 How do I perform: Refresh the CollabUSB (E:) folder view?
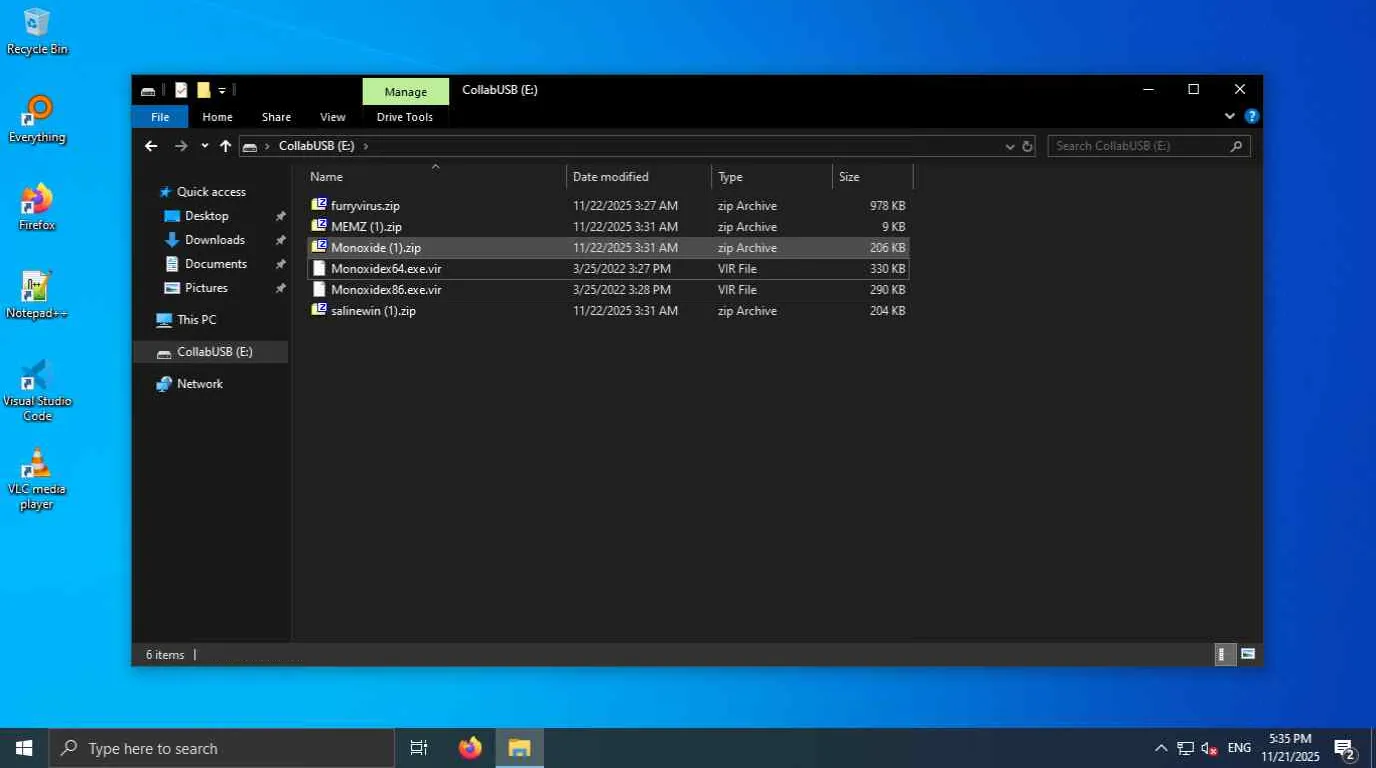[x=1027, y=146]
